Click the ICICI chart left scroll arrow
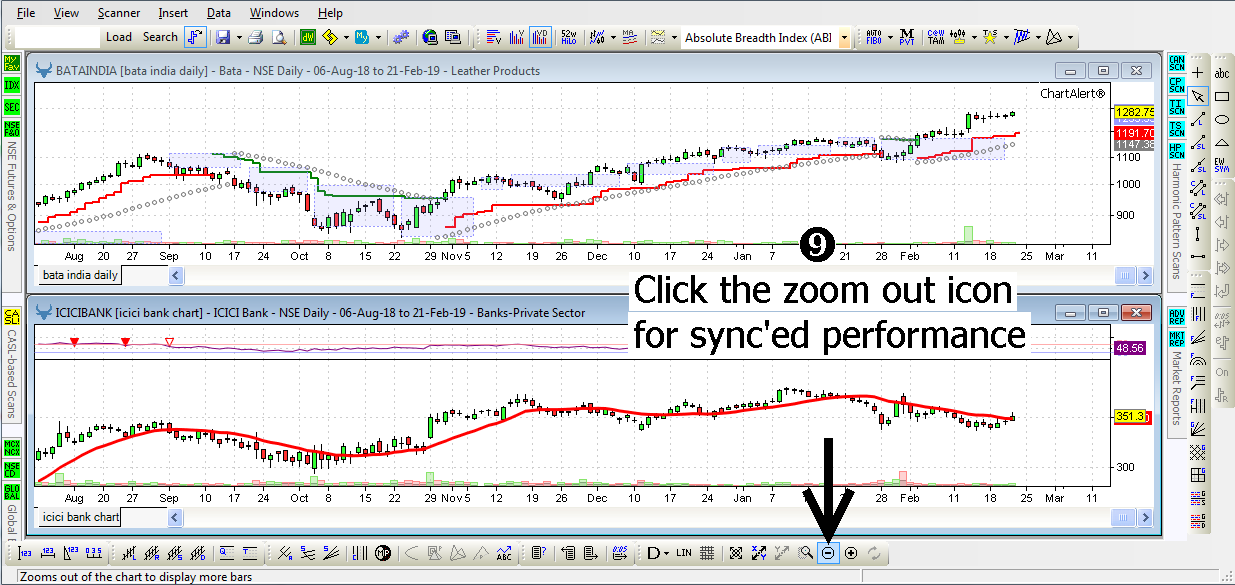 (x=175, y=517)
